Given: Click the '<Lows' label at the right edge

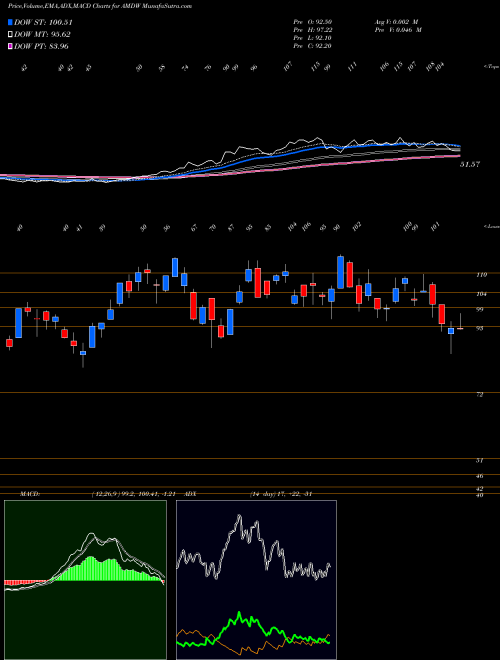Looking at the screenshot, I should pyautogui.click(x=492, y=226).
